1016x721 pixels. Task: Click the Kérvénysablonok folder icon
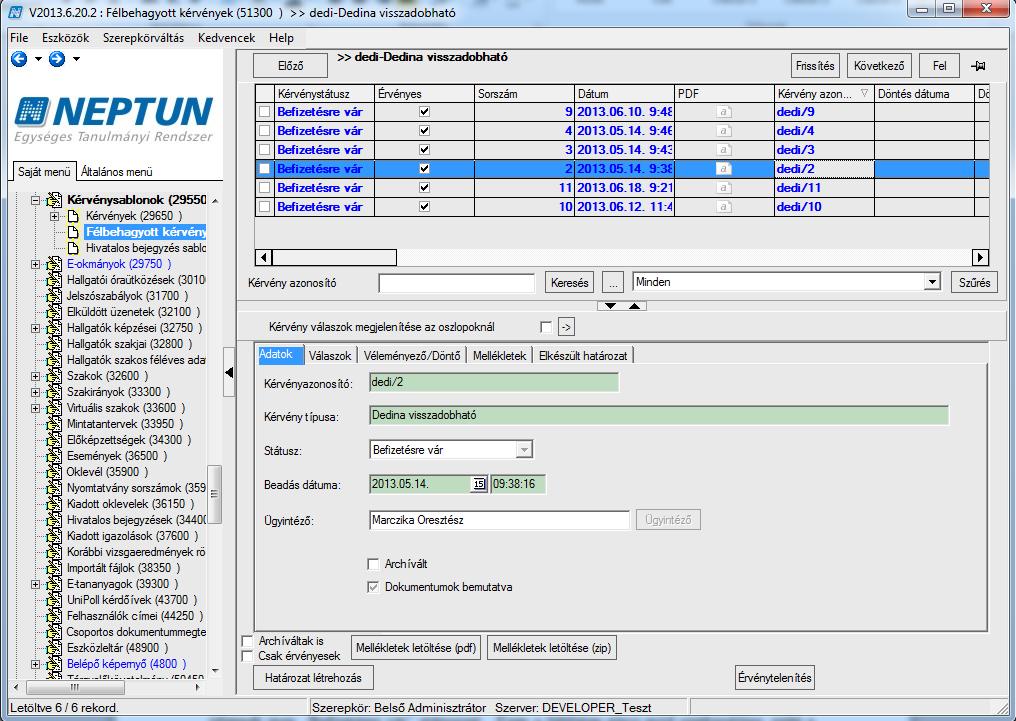point(54,200)
